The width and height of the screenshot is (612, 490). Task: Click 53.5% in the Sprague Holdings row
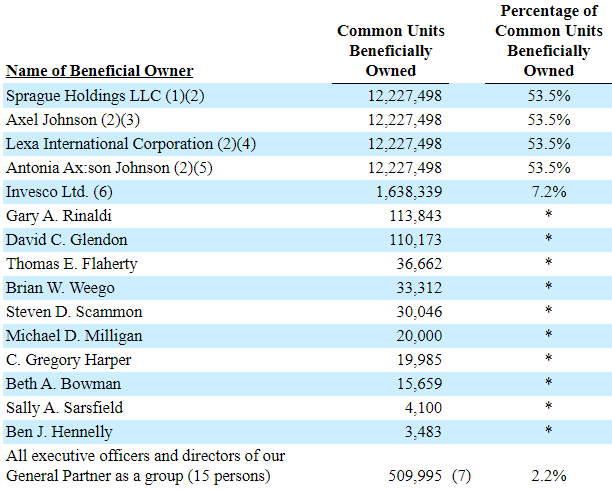pos(549,96)
